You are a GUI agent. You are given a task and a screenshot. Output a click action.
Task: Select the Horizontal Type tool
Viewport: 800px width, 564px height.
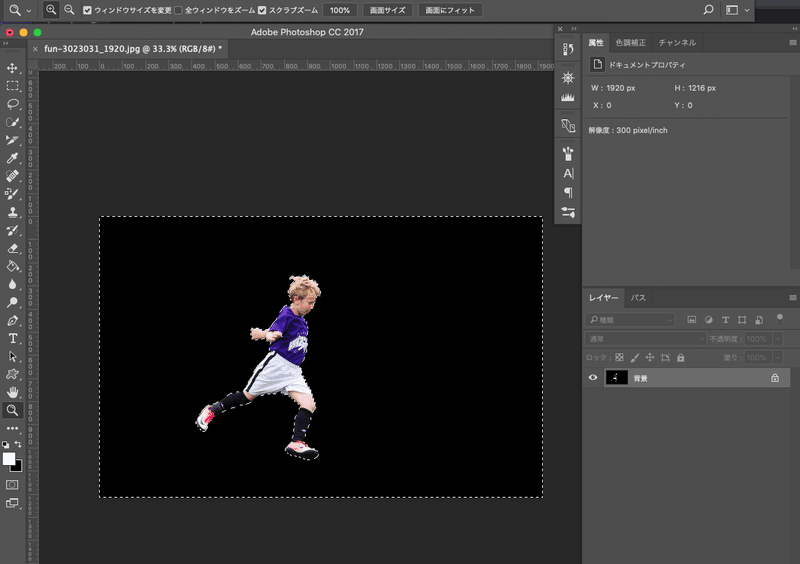point(12,338)
